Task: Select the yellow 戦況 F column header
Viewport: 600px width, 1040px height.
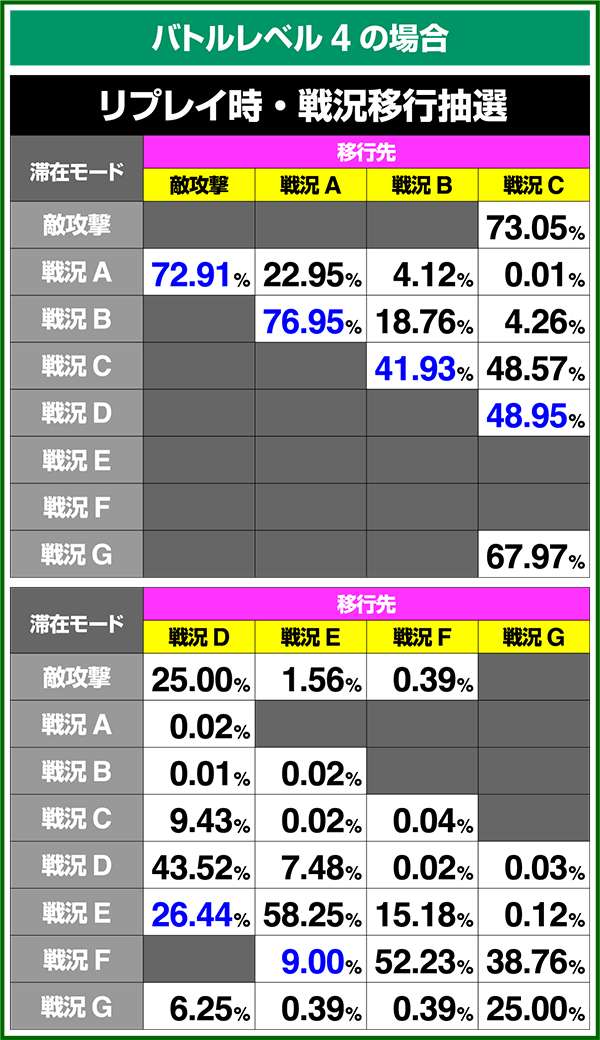Action: pos(422,637)
